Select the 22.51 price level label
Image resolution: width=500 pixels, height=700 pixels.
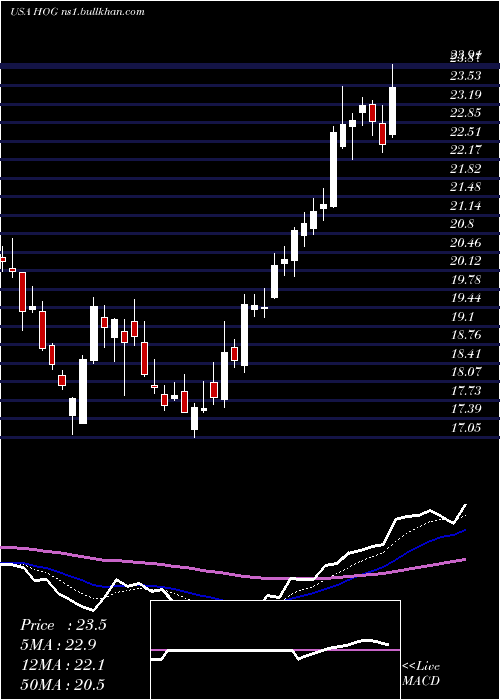pos(466,132)
